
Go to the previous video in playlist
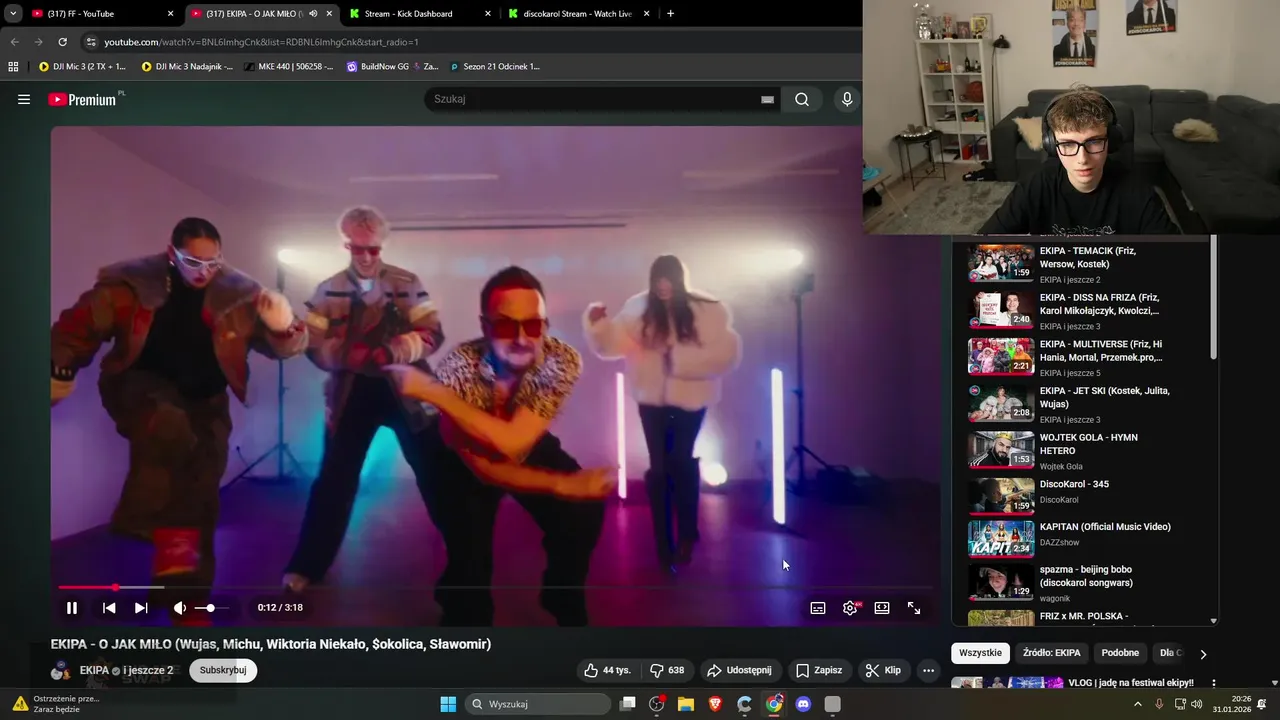tap(109, 607)
